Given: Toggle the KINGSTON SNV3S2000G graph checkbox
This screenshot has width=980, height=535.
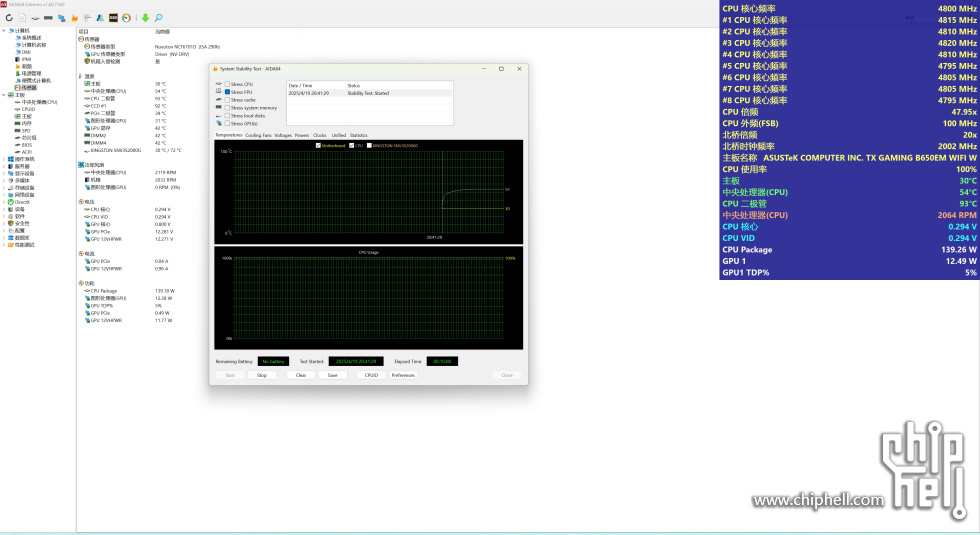Looking at the screenshot, I should pyautogui.click(x=369, y=146).
